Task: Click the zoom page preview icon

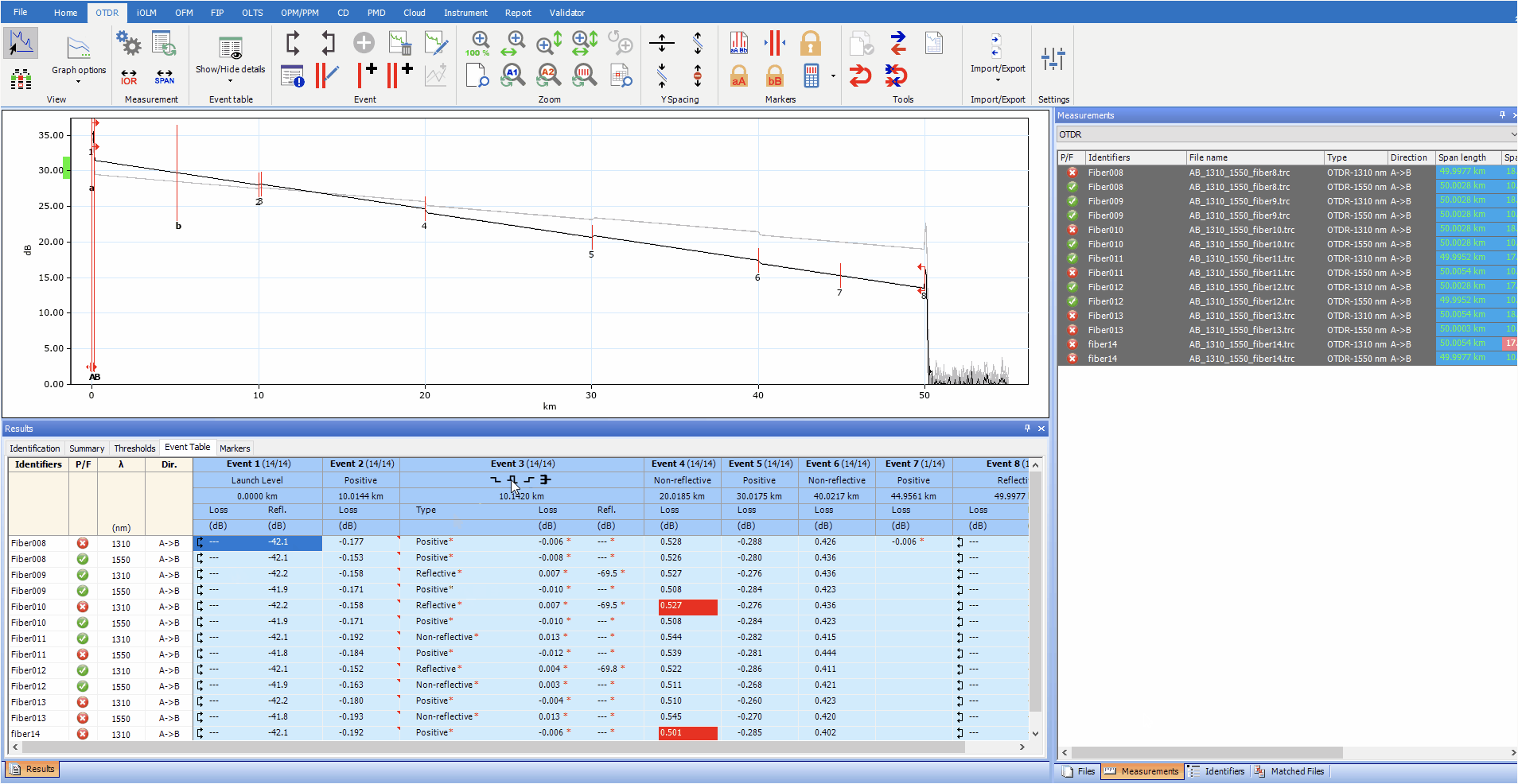Action: (477, 76)
